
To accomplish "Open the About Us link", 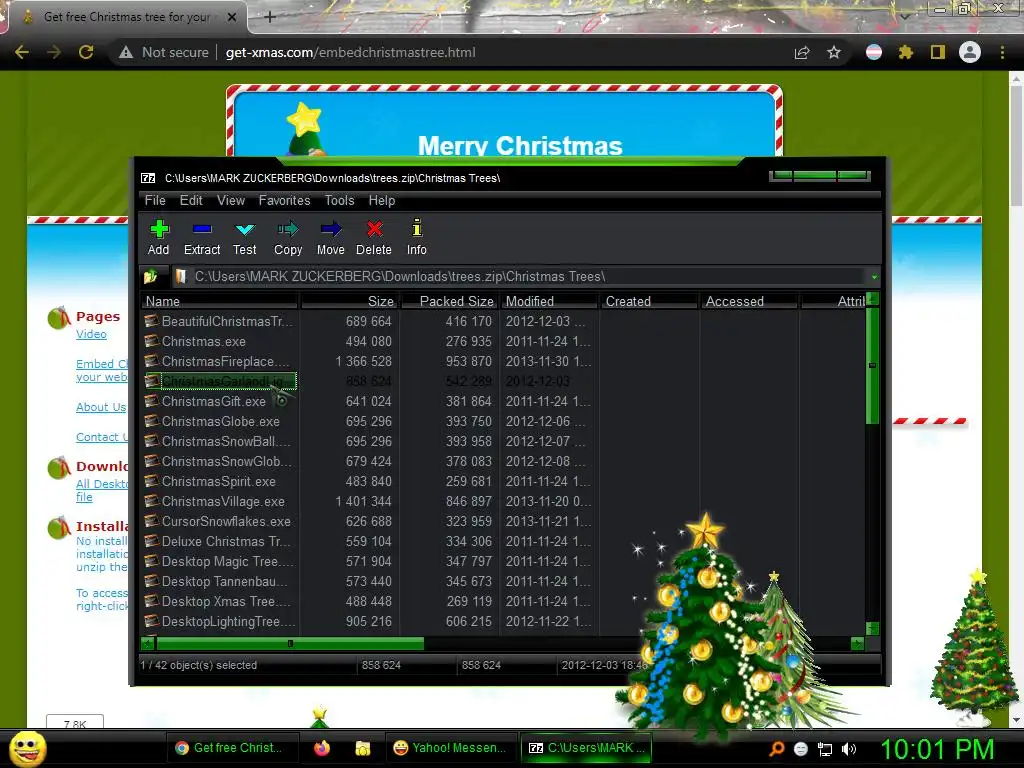I will 101,407.
